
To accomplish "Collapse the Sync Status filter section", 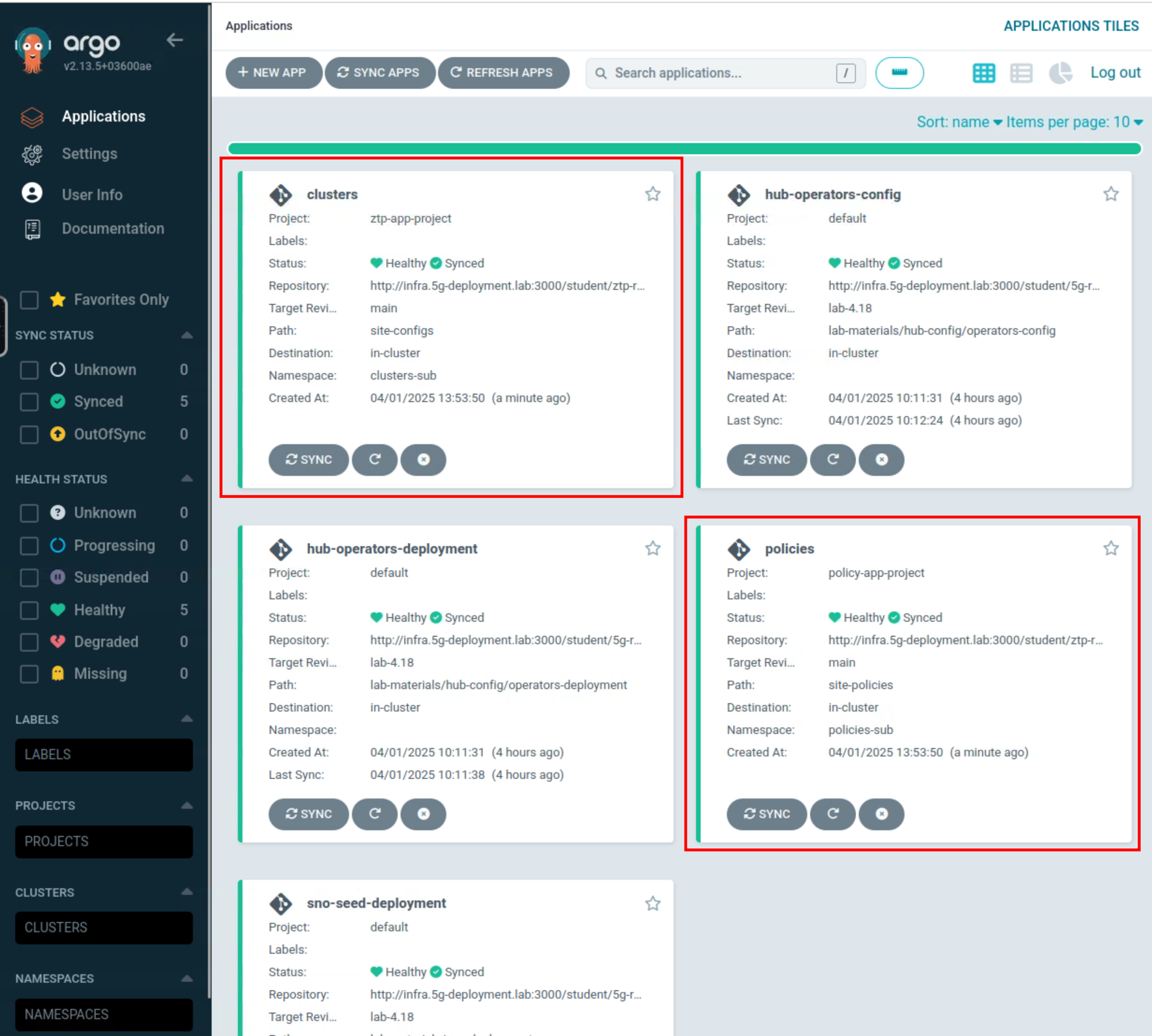I will click(186, 335).
